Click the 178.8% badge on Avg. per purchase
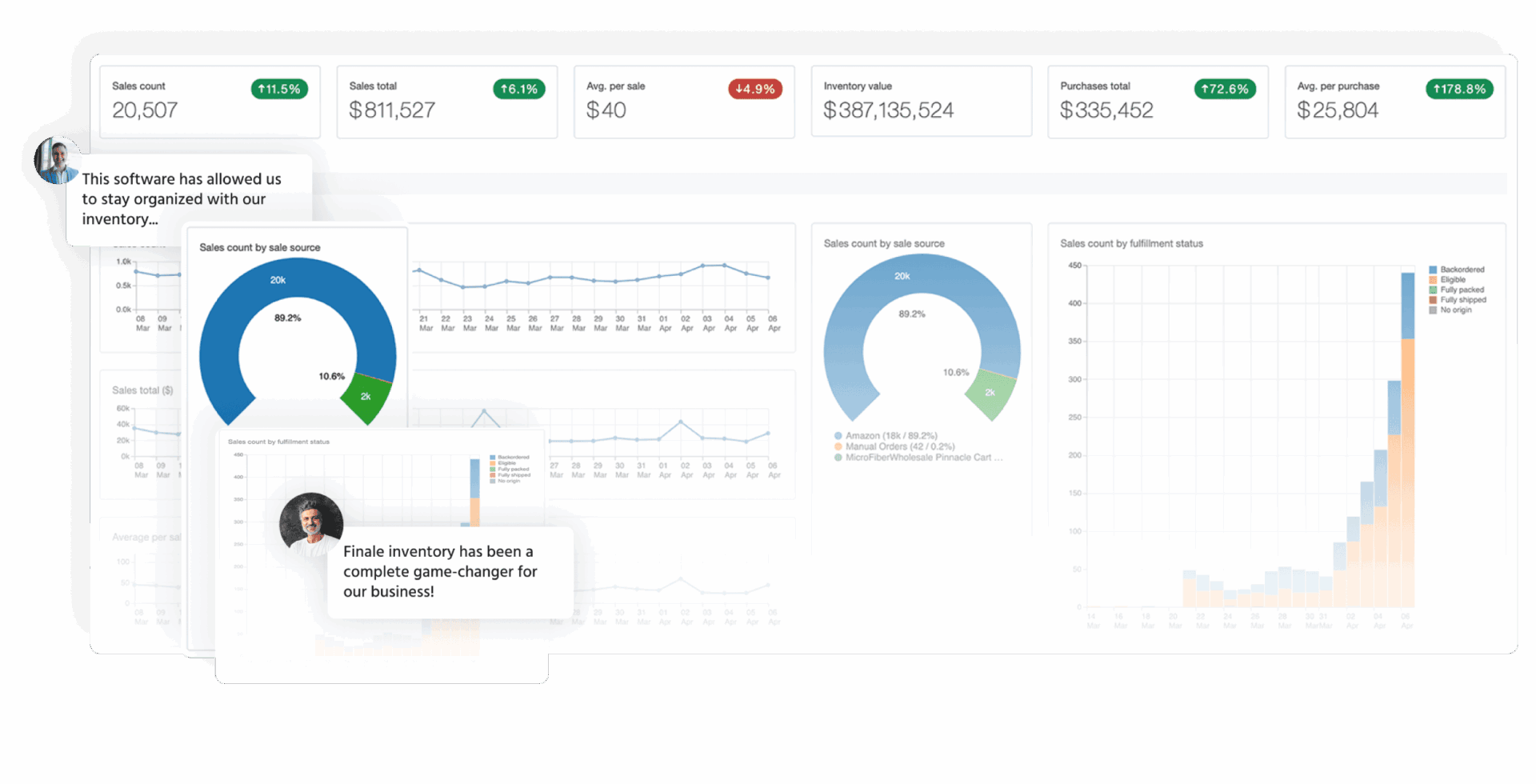Screen dimensions: 1536x784 [x=1458, y=89]
